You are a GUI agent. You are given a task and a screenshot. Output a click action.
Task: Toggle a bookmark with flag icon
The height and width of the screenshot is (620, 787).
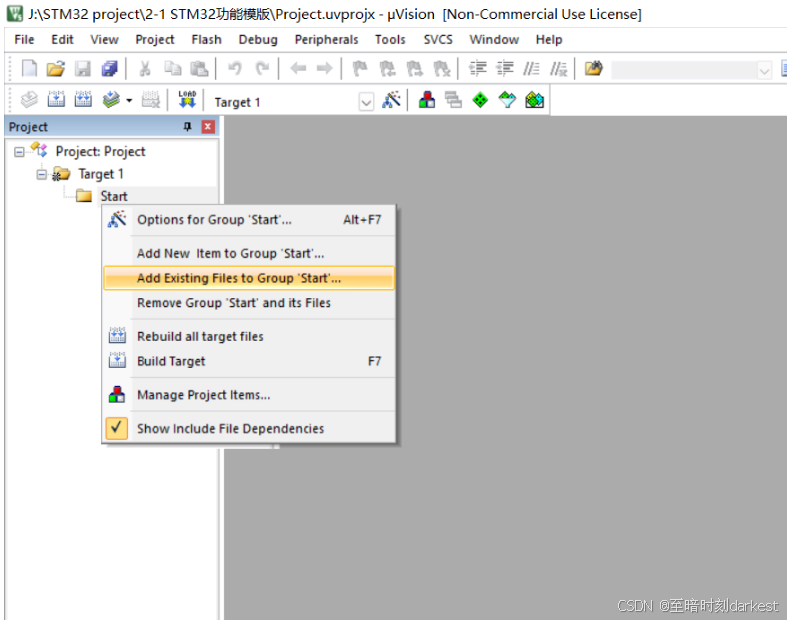(x=360, y=68)
